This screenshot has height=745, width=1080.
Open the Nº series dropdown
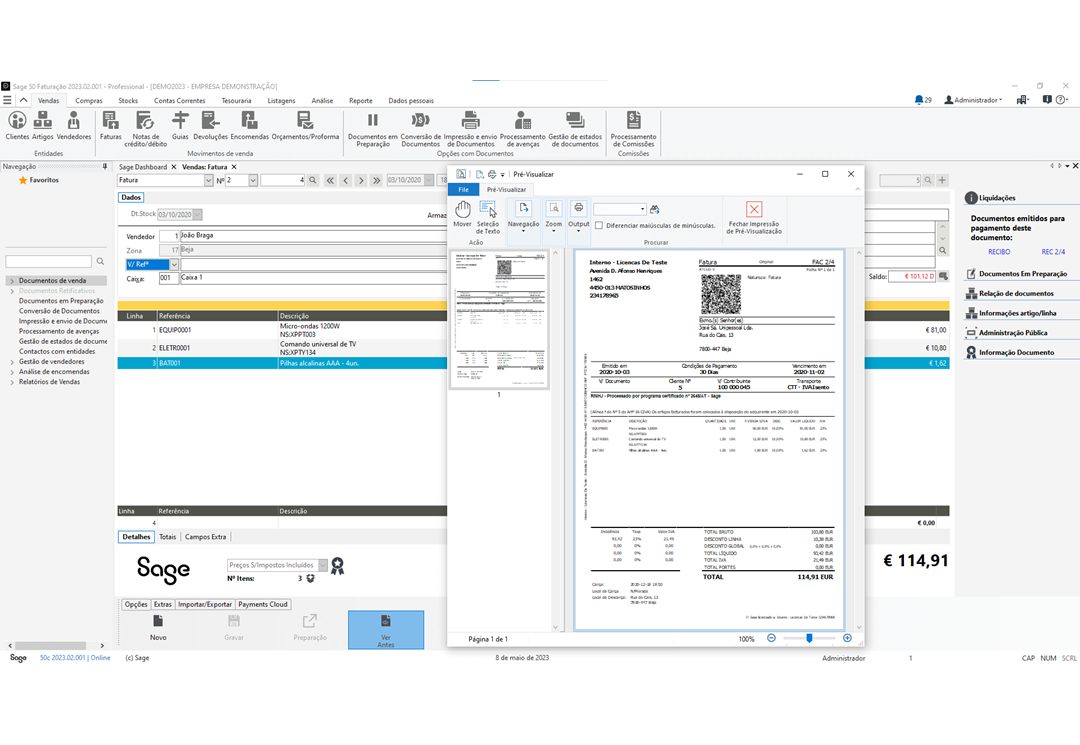point(253,180)
